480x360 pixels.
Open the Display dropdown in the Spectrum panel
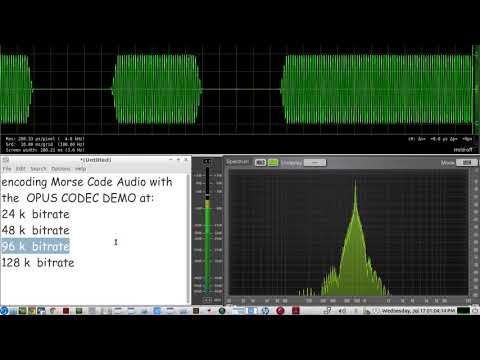(x=315, y=163)
